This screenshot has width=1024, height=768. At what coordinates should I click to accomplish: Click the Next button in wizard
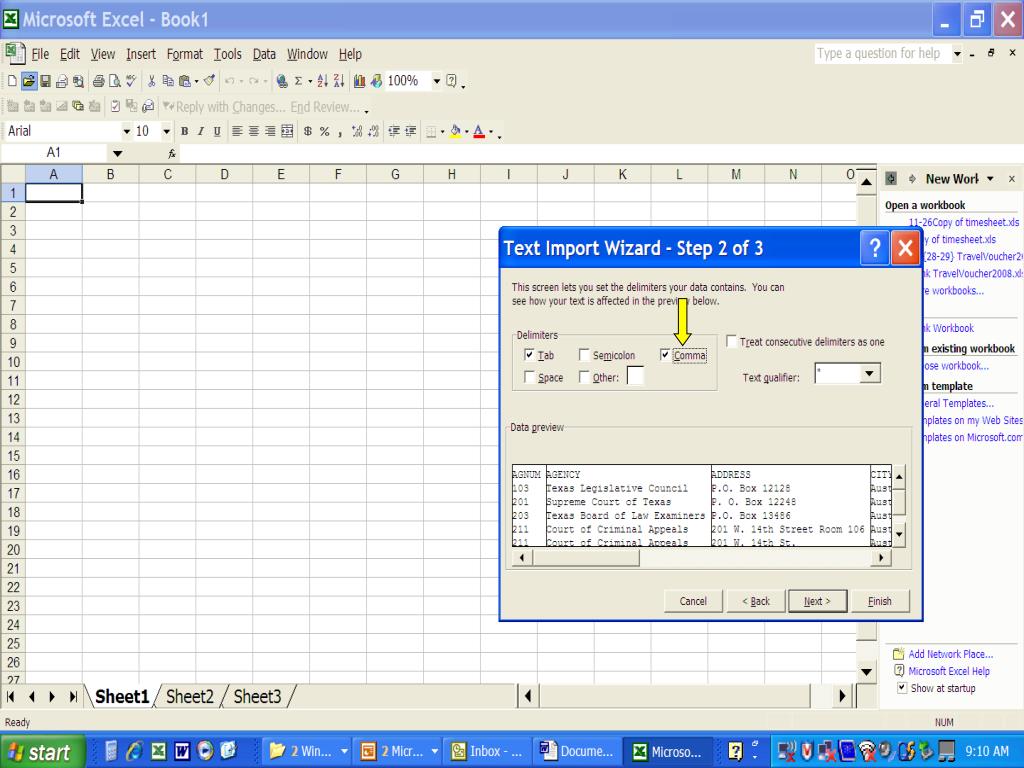pyautogui.click(x=817, y=601)
